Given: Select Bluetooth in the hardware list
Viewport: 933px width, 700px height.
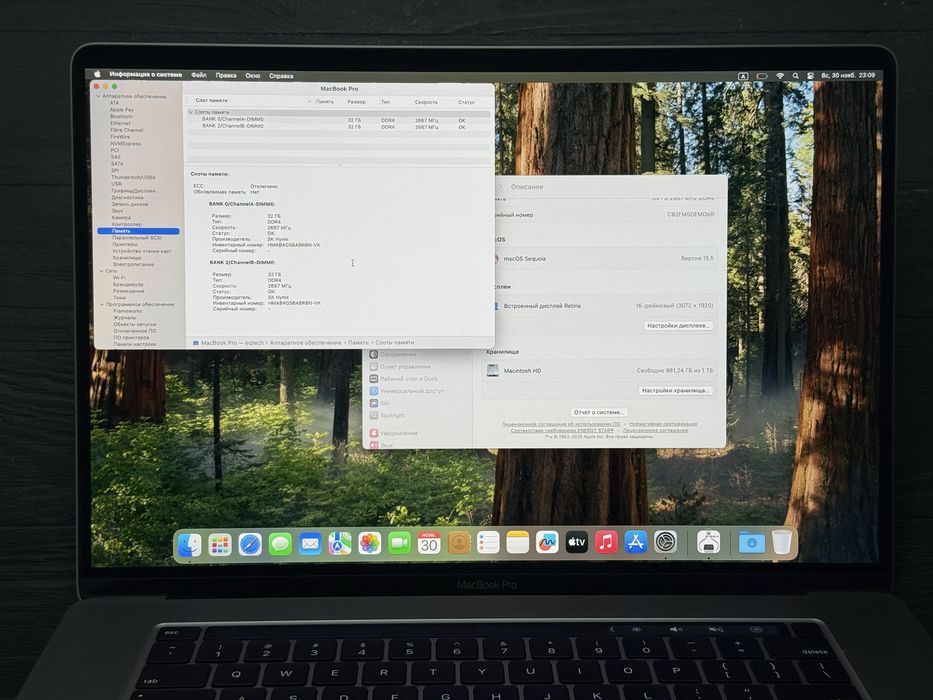Looking at the screenshot, I should click(121, 117).
